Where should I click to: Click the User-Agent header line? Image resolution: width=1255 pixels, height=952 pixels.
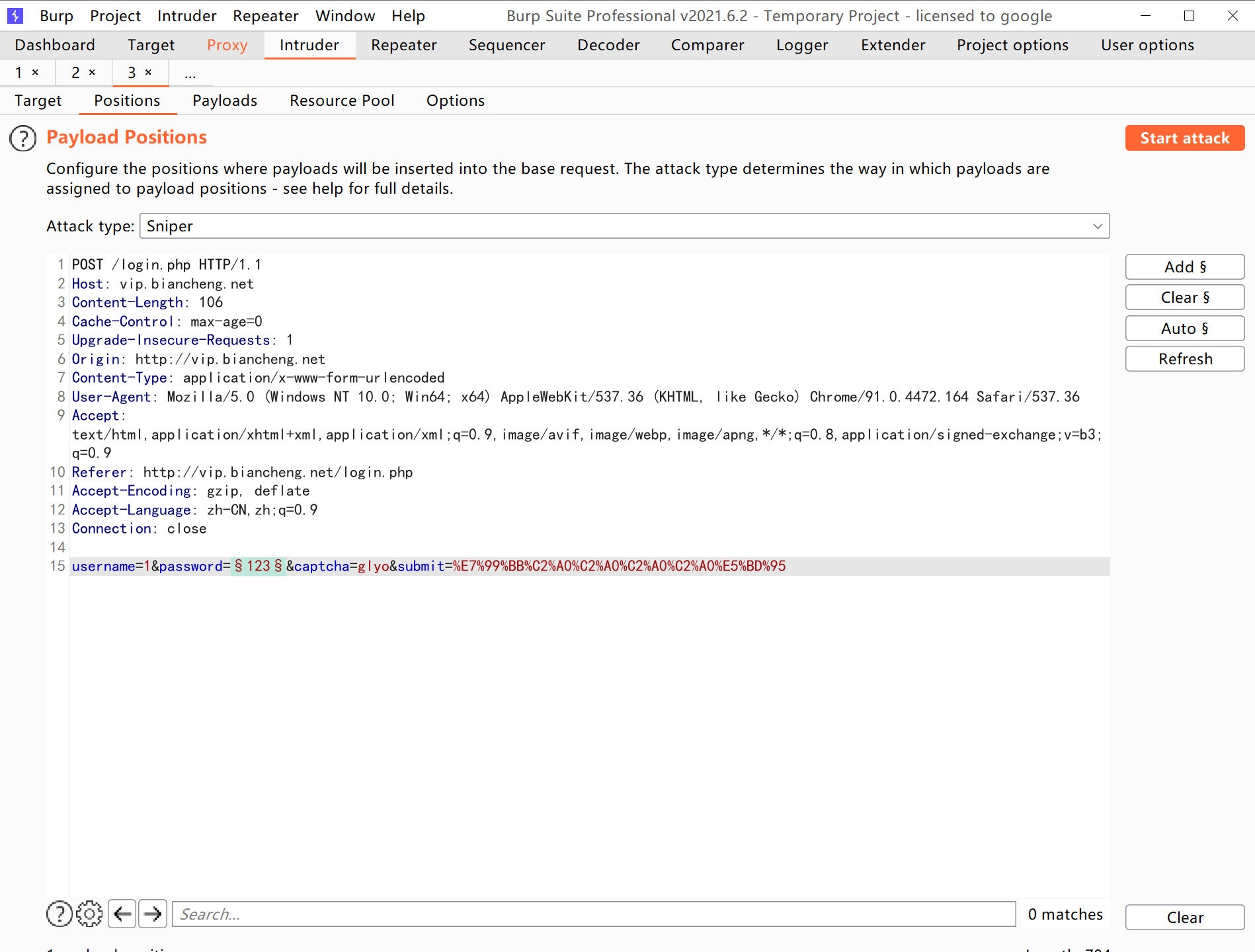pyautogui.click(x=576, y=397)
